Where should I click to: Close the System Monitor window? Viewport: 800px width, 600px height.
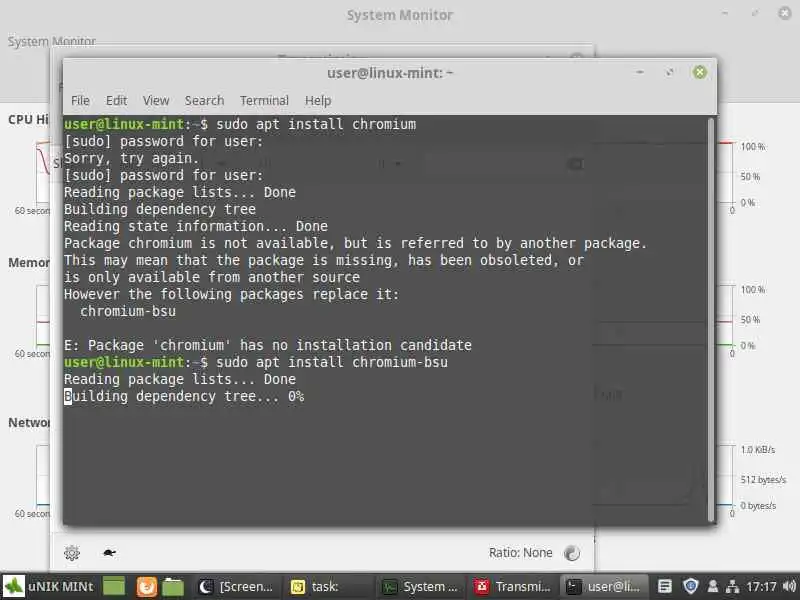coord(785,13)
